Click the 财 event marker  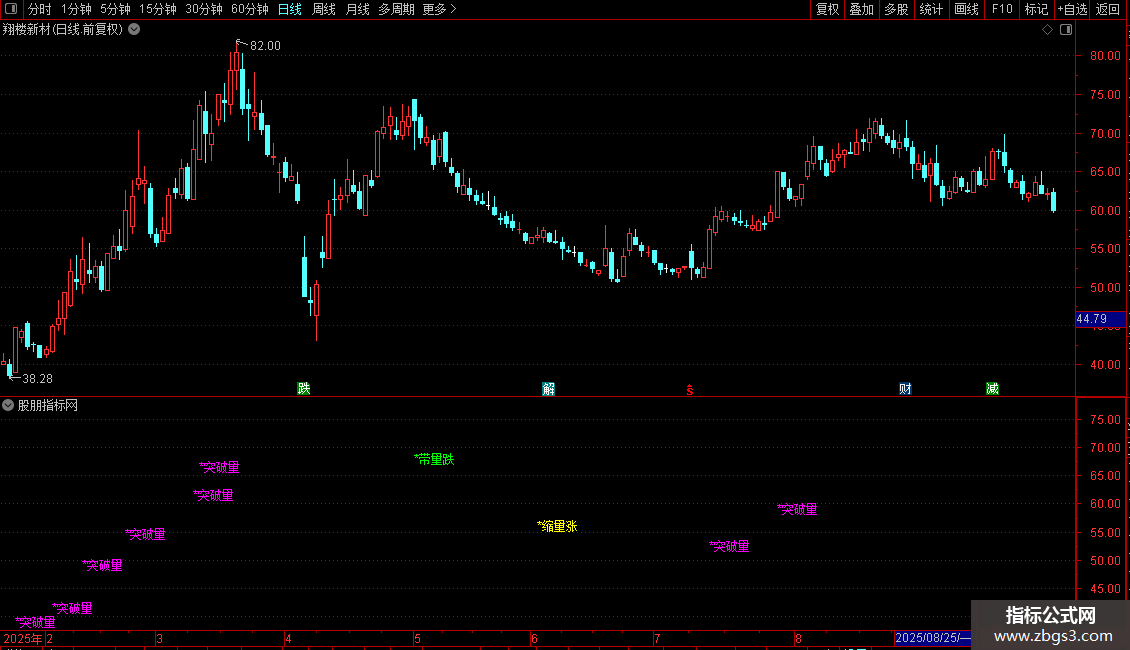pos(905,389)
